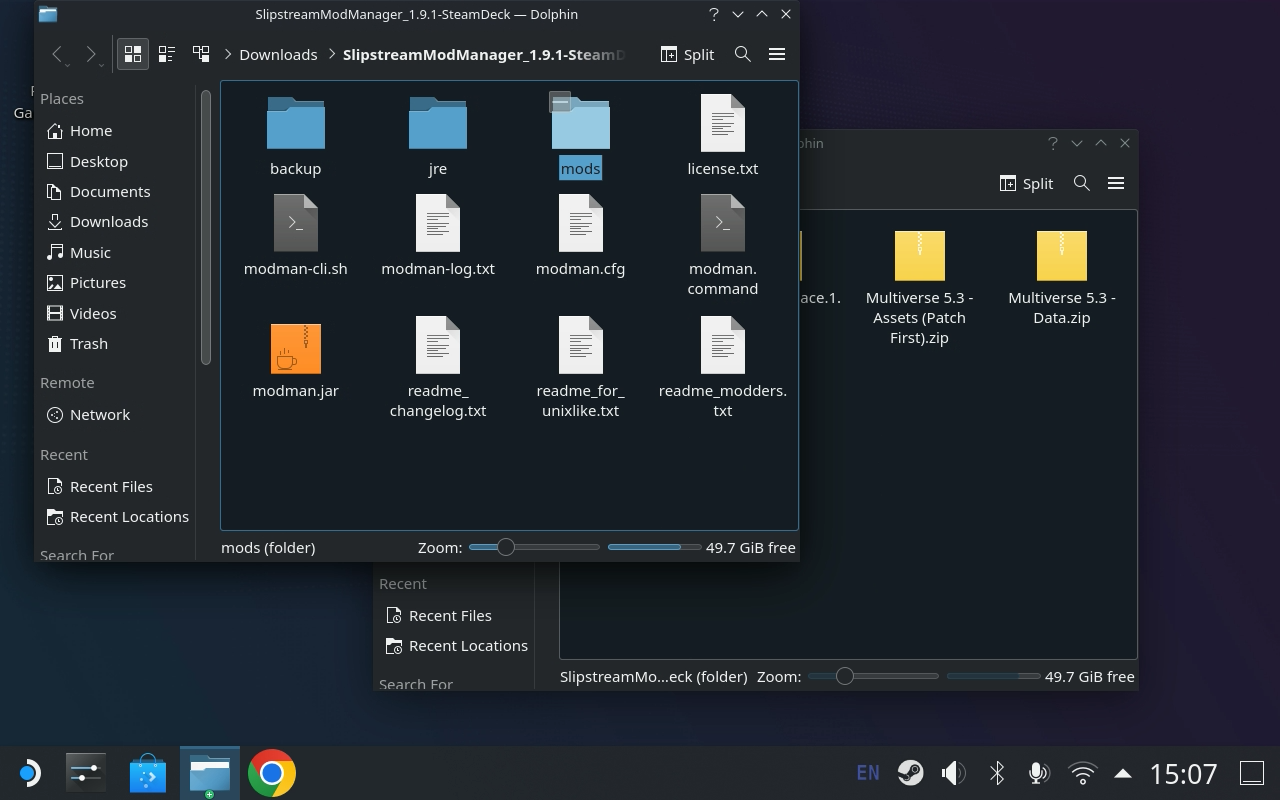Click the help question mark in front title bar
This screenshot has width=1280, height=800.
coord(713,14)
